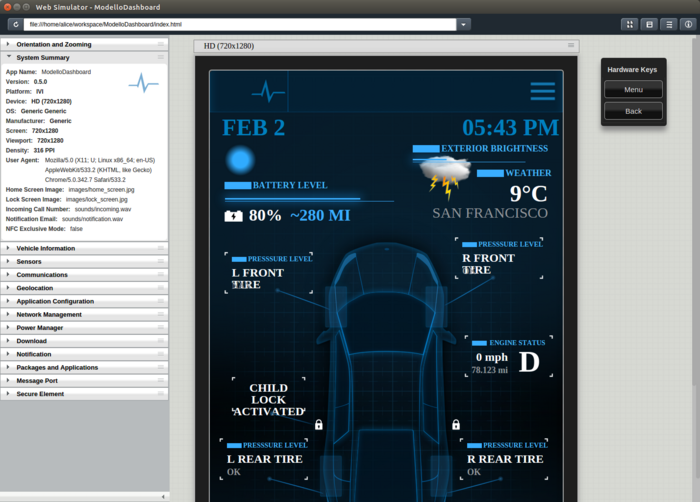
Task: Click the left panel horizontal scrollbar arrow
Action: coord(163,497)
